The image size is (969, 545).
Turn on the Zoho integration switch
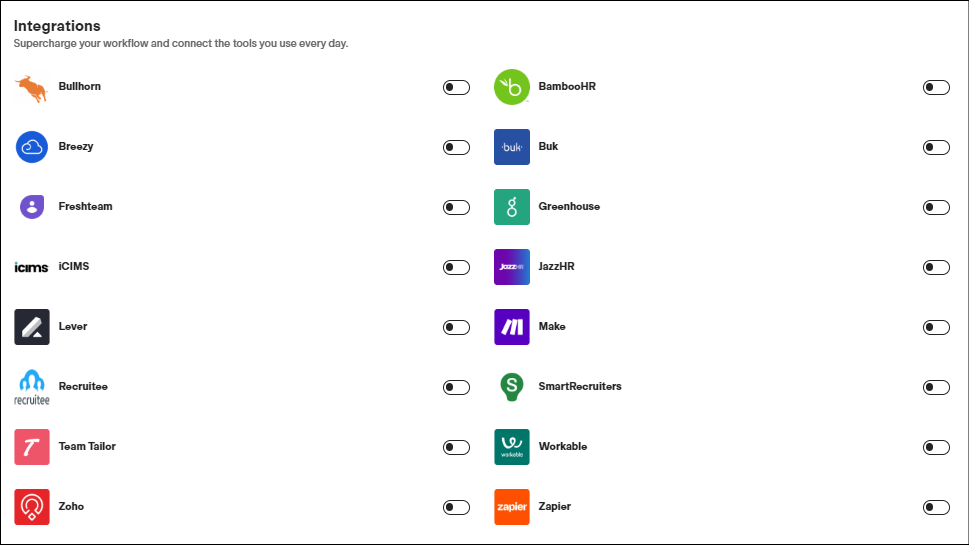coord(456,507)
